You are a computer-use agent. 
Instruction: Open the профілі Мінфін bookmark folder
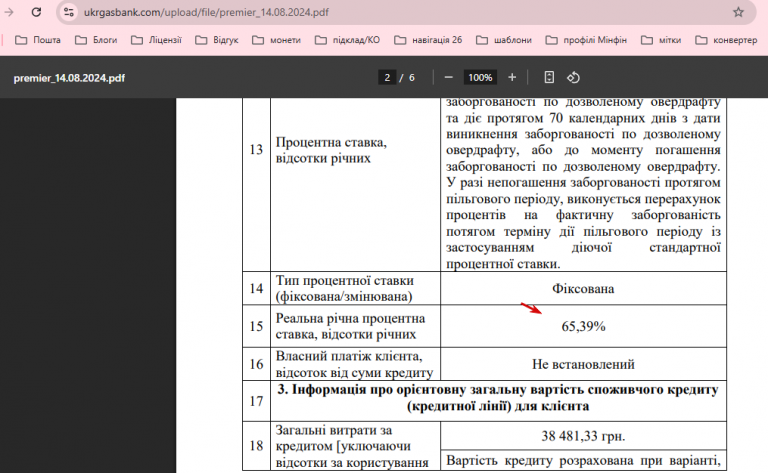click(586, 40)
